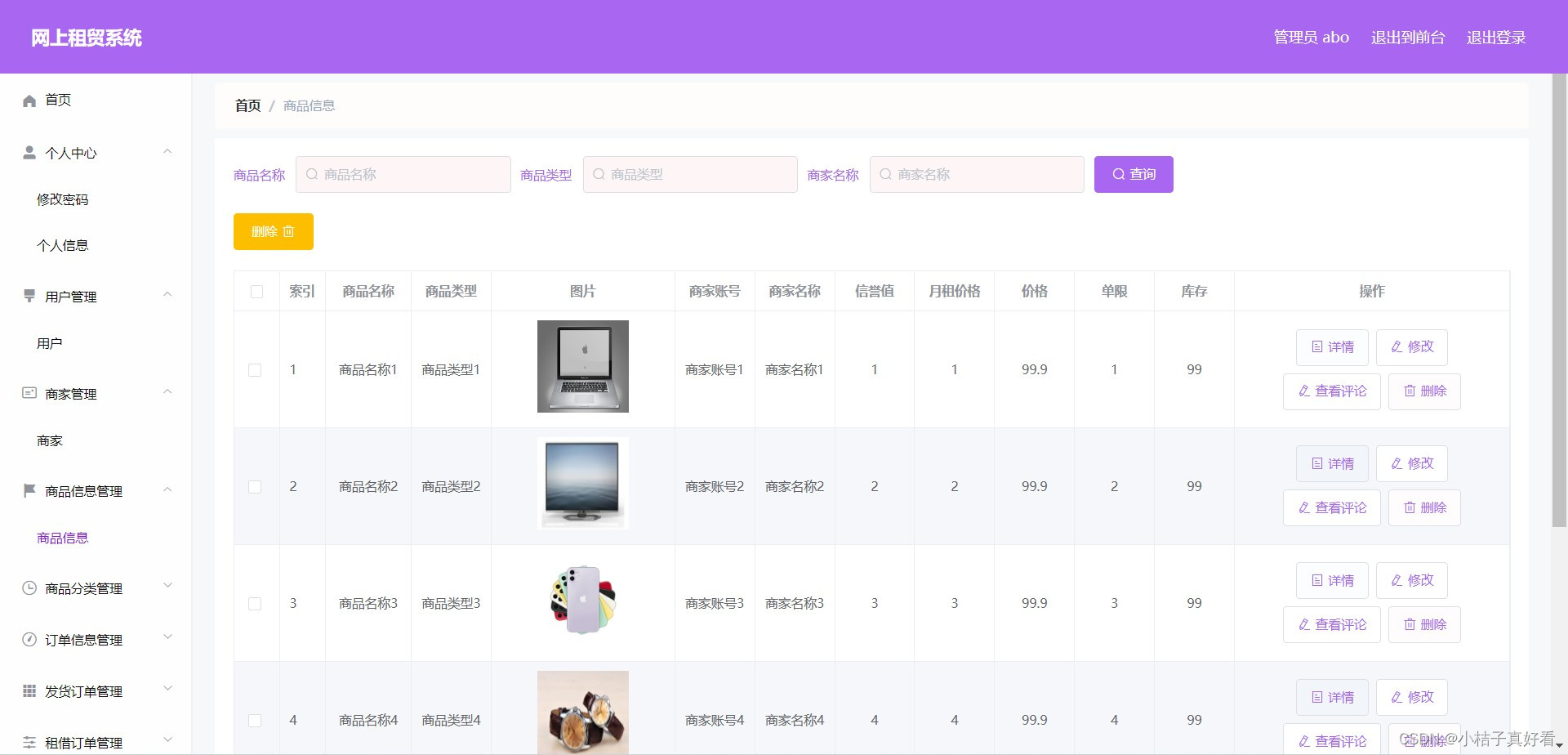Collapse the 商家管理 menu chevron
This screenshot has width=1568, height=755.
pyautogui.click(x=167, y=391)
